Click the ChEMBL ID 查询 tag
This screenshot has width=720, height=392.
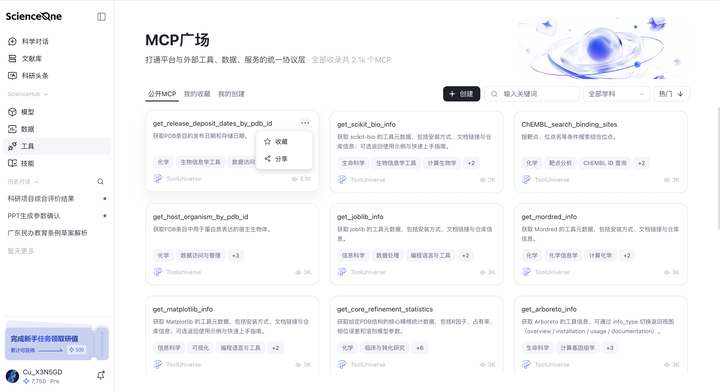click(x=604, y=163)
